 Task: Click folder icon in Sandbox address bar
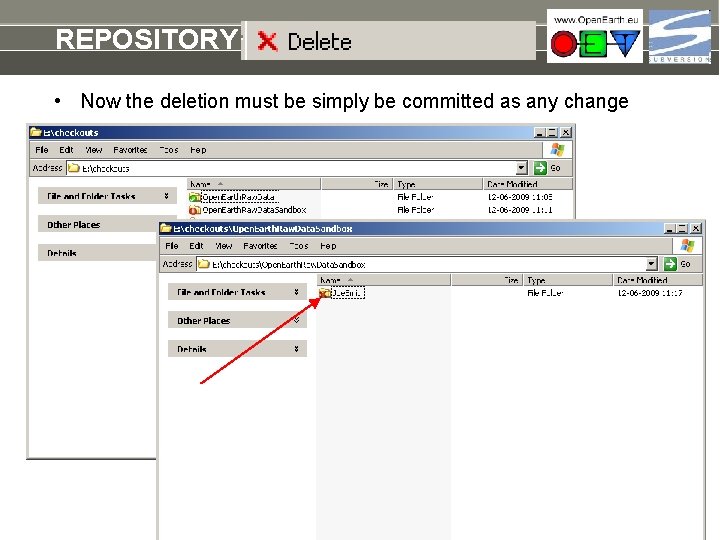[x=204, y=264]
